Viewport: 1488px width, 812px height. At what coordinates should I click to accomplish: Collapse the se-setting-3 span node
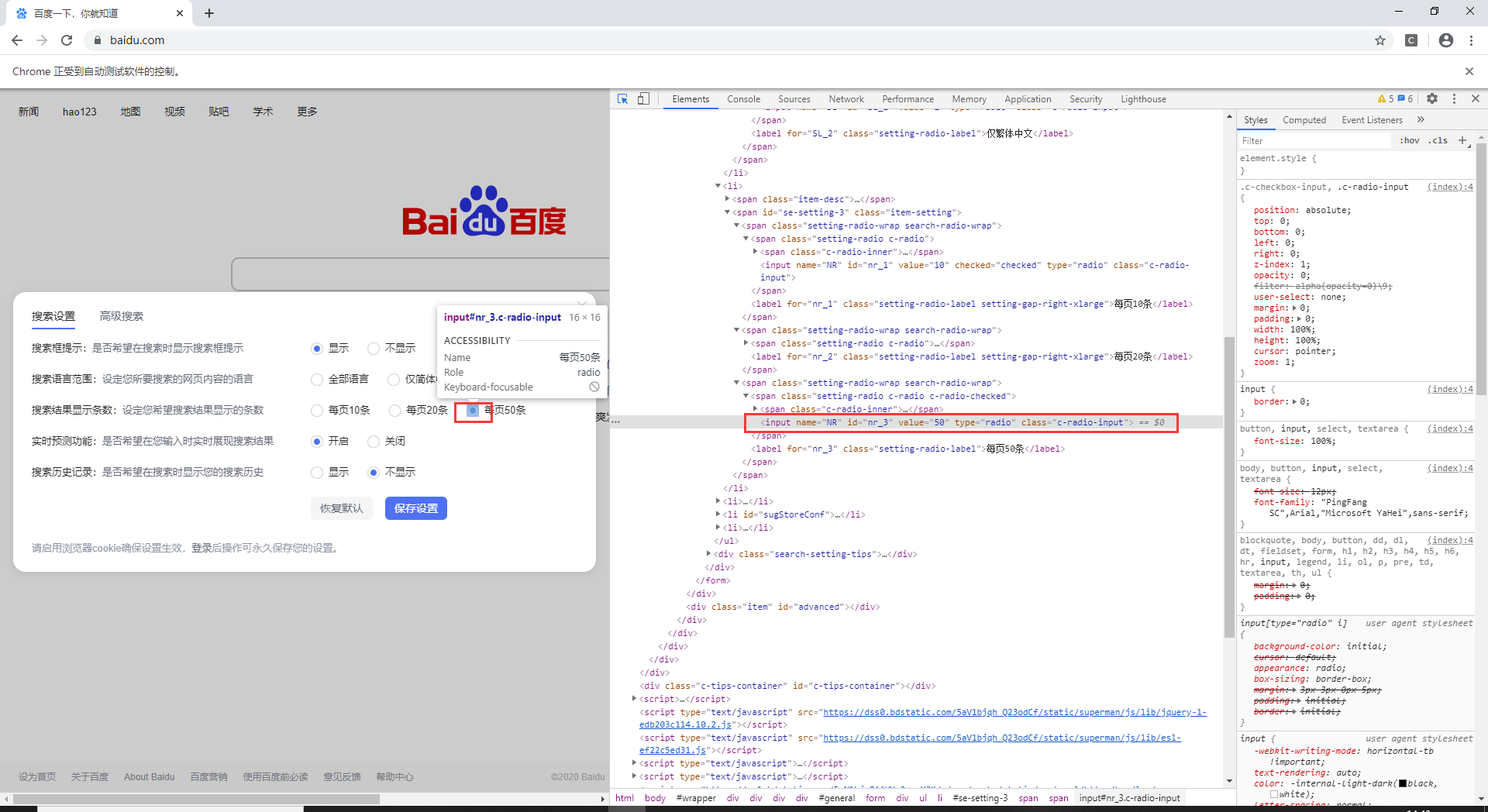(726, 212)
